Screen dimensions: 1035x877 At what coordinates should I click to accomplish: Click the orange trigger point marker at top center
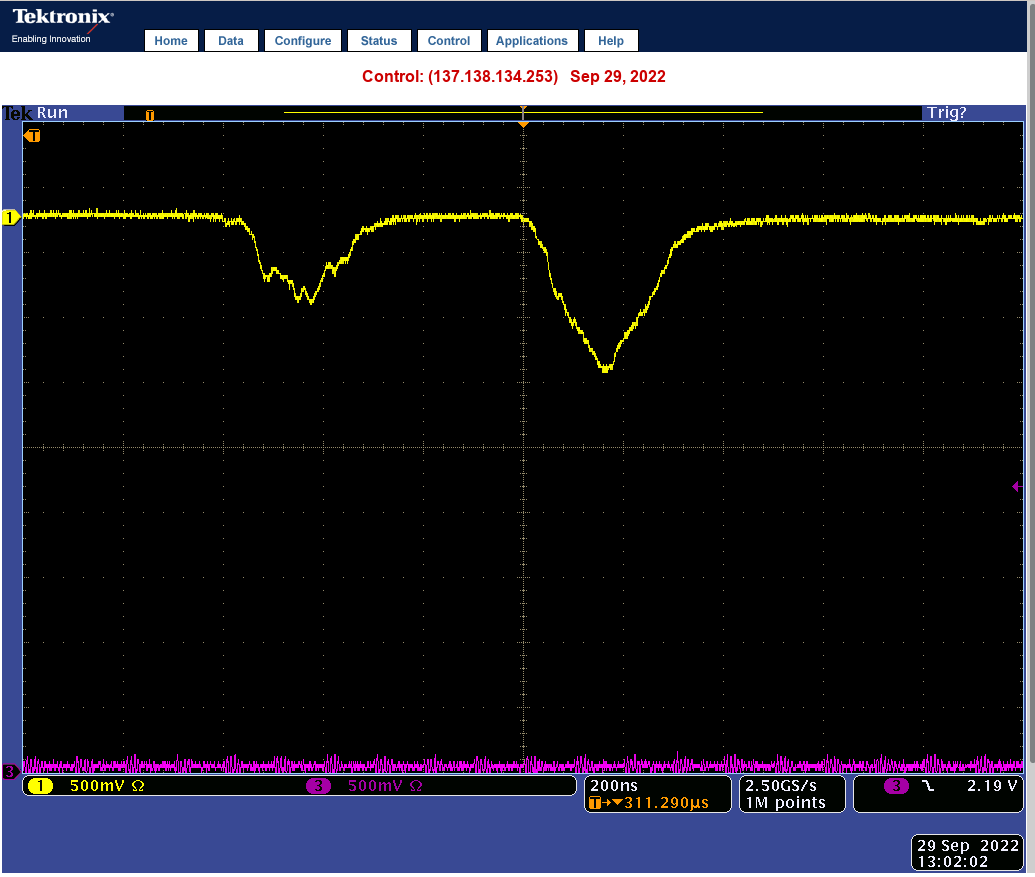[522, 120]
